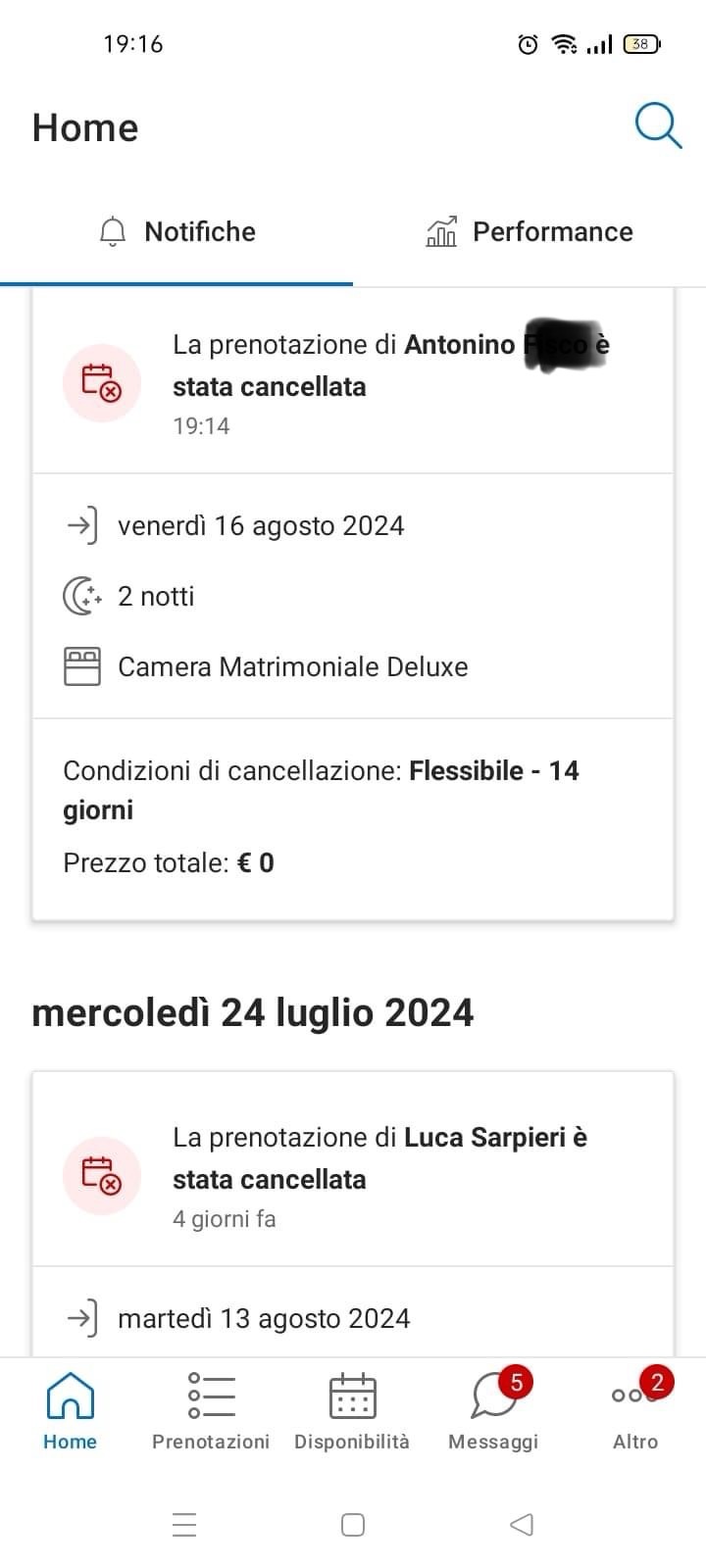706x1568 pixels.
Task: Open Messaggi with 5 unread badge
Action: (x=493, y=1411)
